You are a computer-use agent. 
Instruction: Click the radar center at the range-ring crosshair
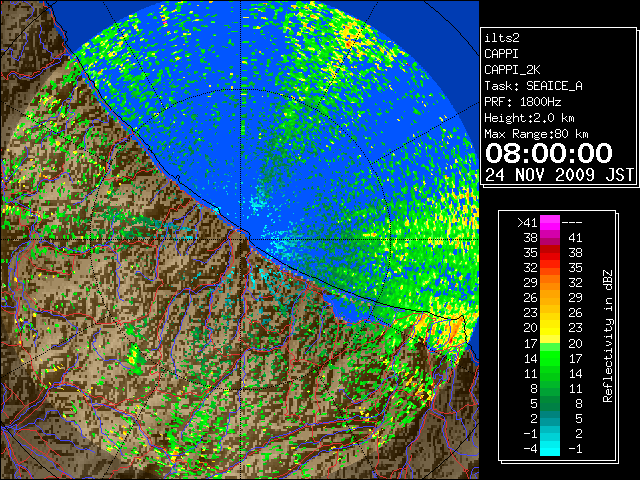coord(240,239)
